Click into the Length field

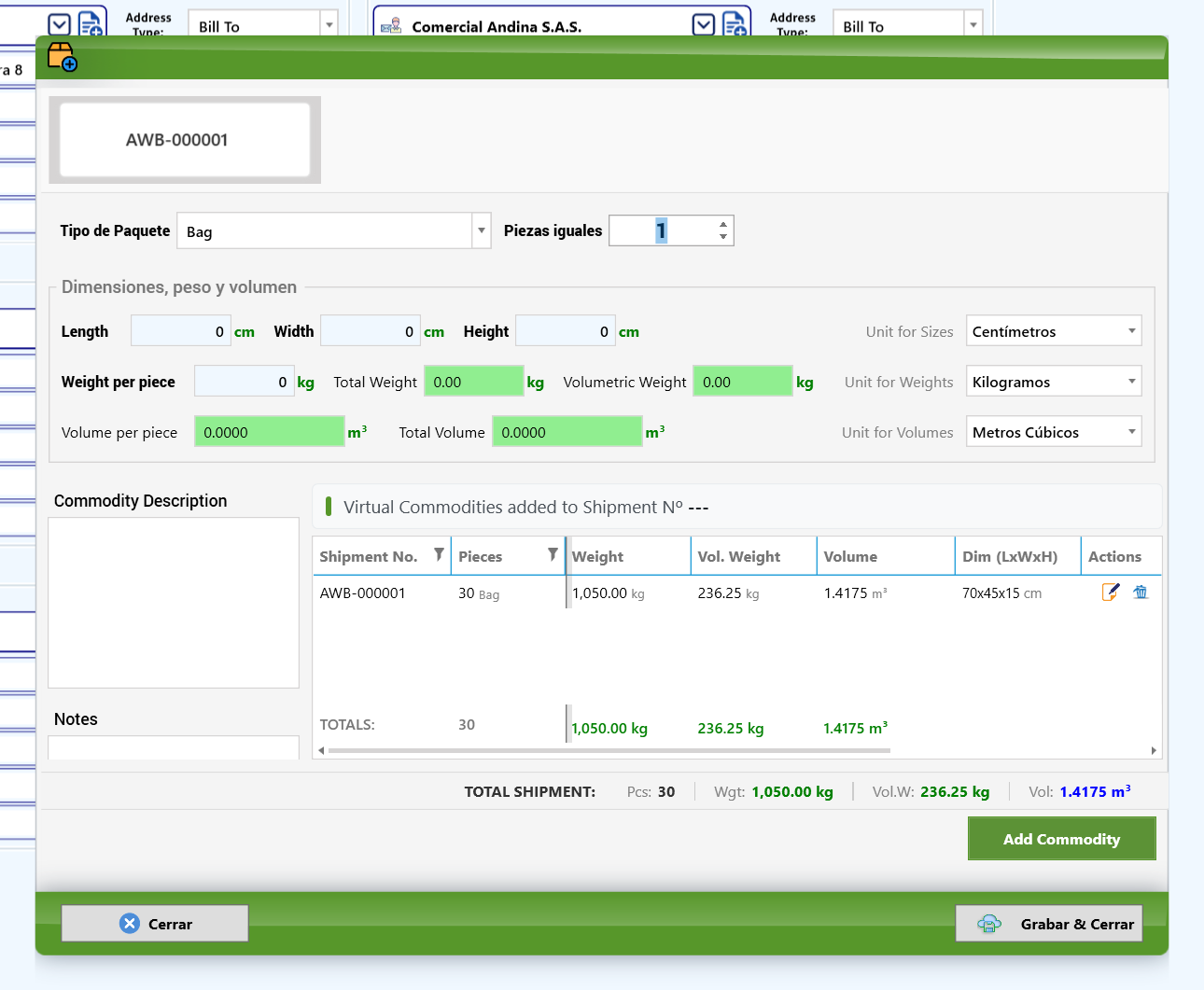[x=181, y=331]
